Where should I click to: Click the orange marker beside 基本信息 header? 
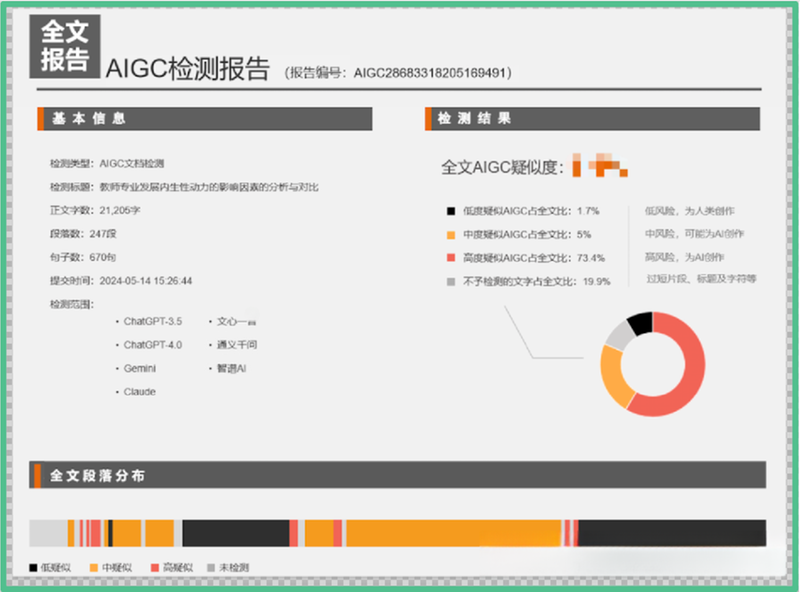[x=41, y=119]
